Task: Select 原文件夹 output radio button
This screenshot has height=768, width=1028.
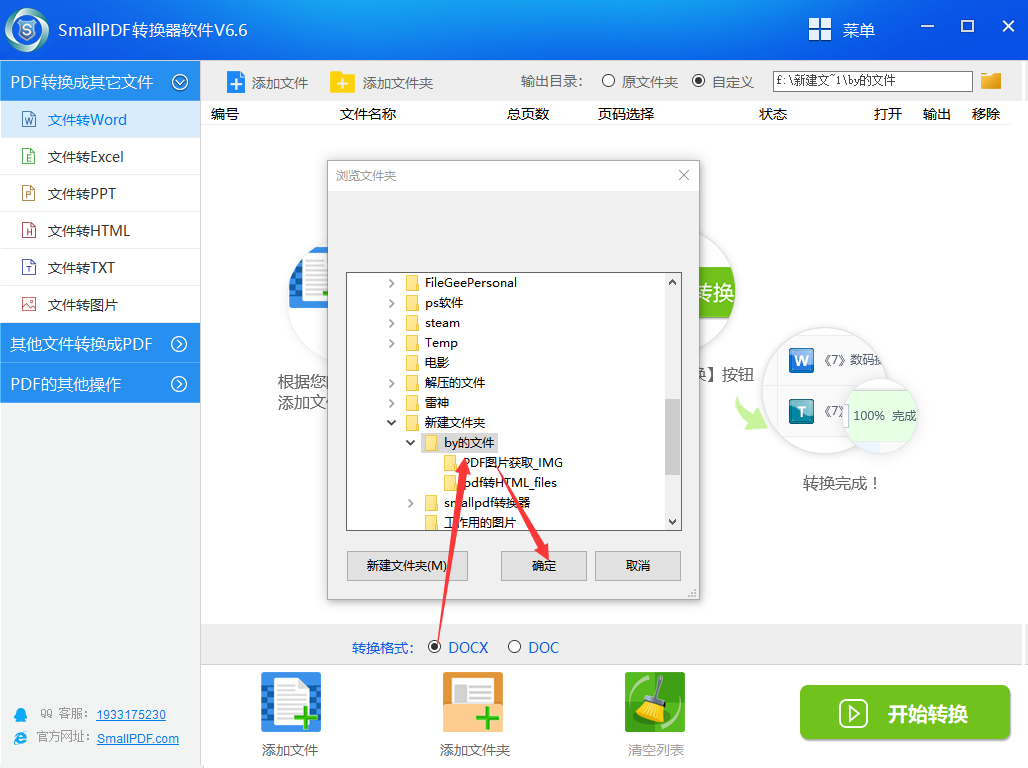Action: pos(608,81)
